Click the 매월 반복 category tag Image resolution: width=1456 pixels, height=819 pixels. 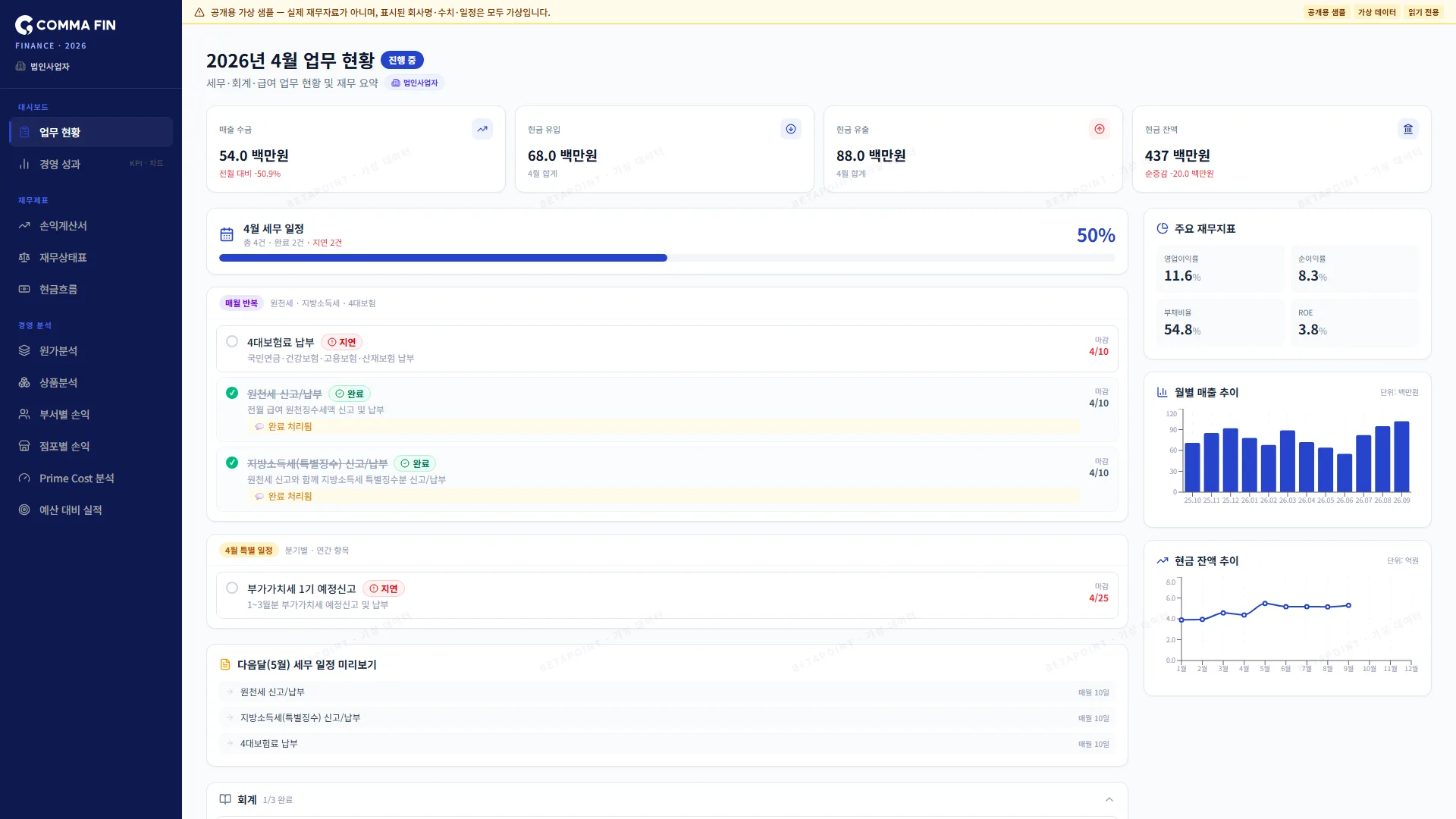point(241,303)
